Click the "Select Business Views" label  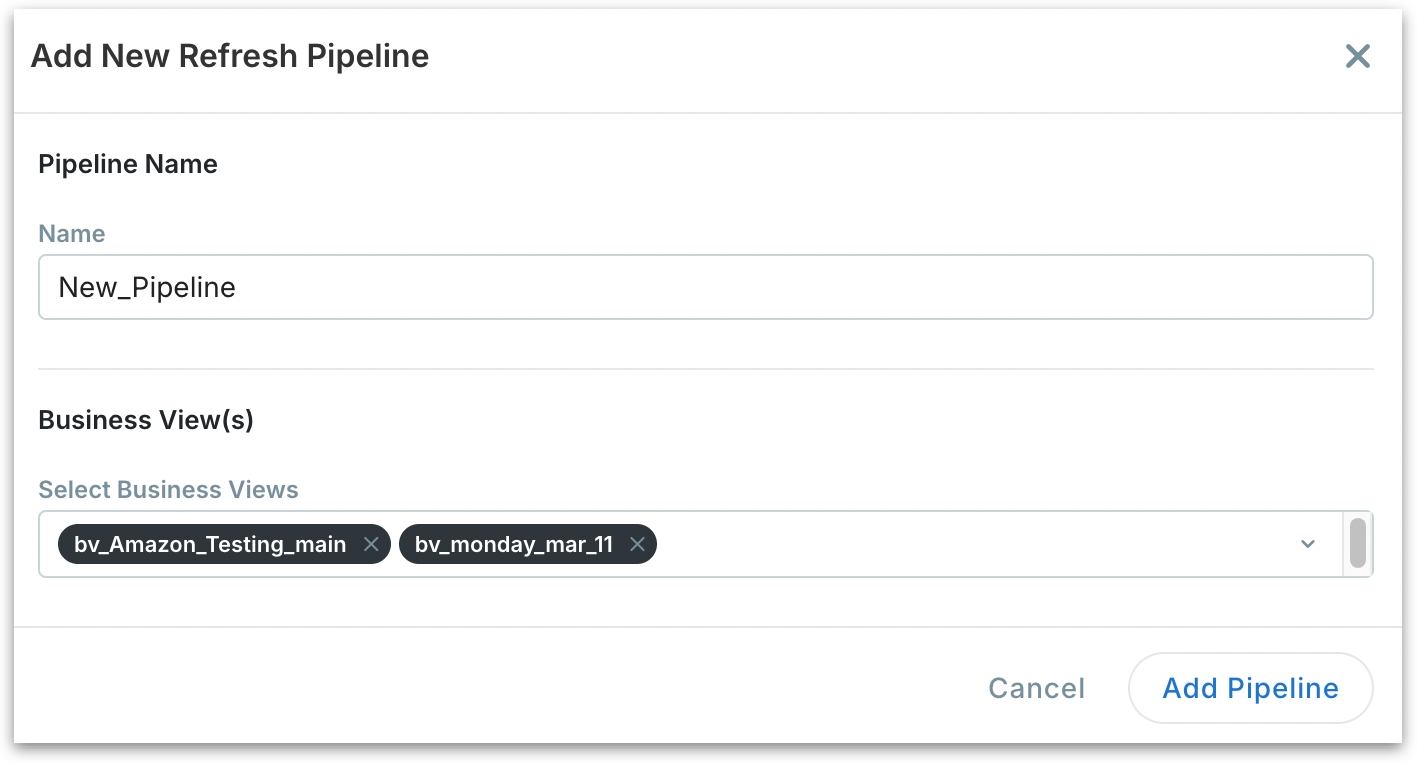[168, 490]
